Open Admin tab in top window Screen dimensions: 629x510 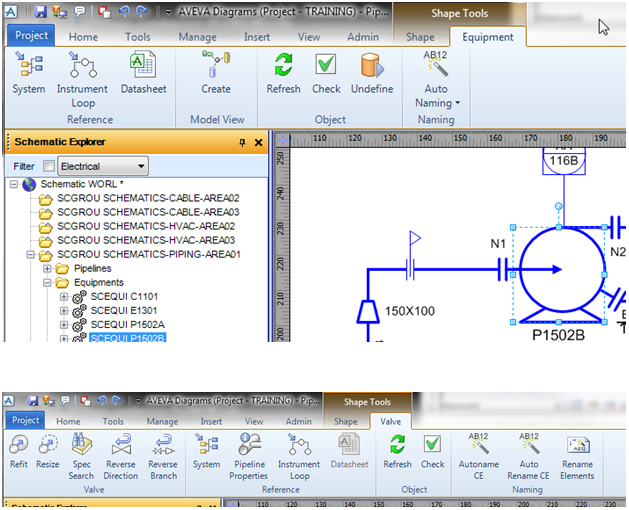363,37
